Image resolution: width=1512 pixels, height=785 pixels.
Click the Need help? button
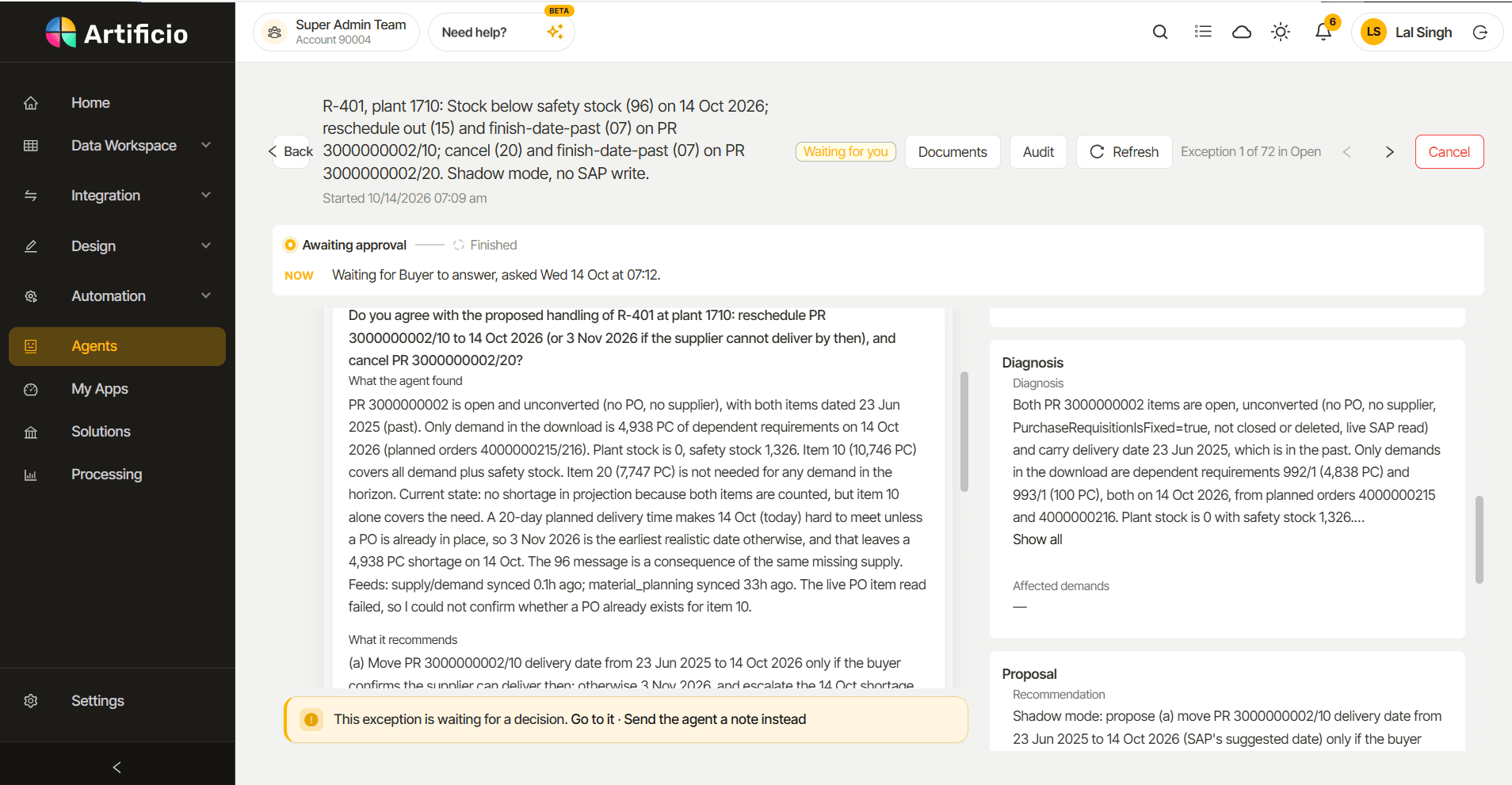click(x=501, y=32)
